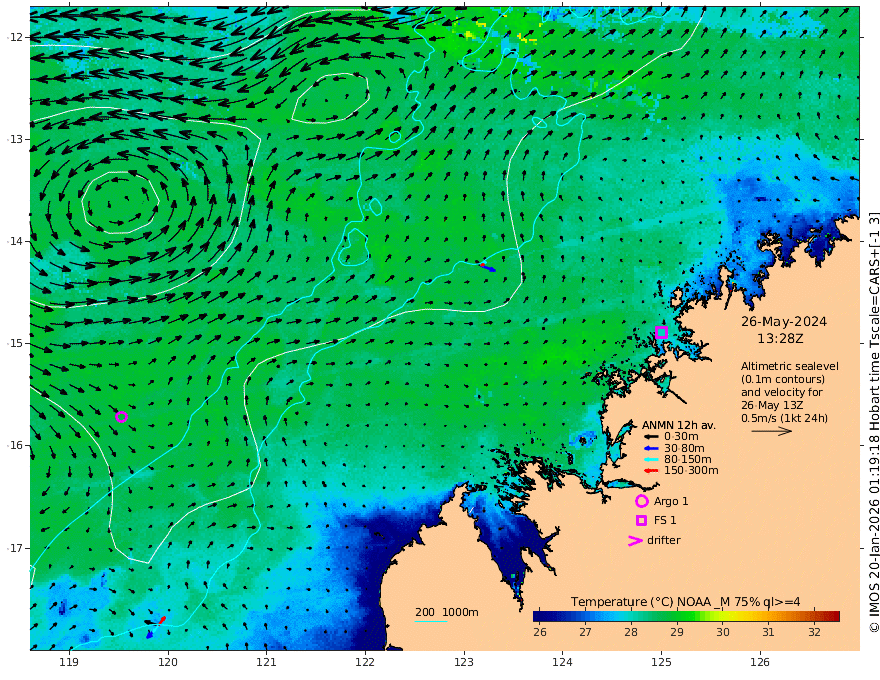This screenshot has width=880, height=680.
Task: Click the longitude axis label 125
Action: tap(661, 662)
